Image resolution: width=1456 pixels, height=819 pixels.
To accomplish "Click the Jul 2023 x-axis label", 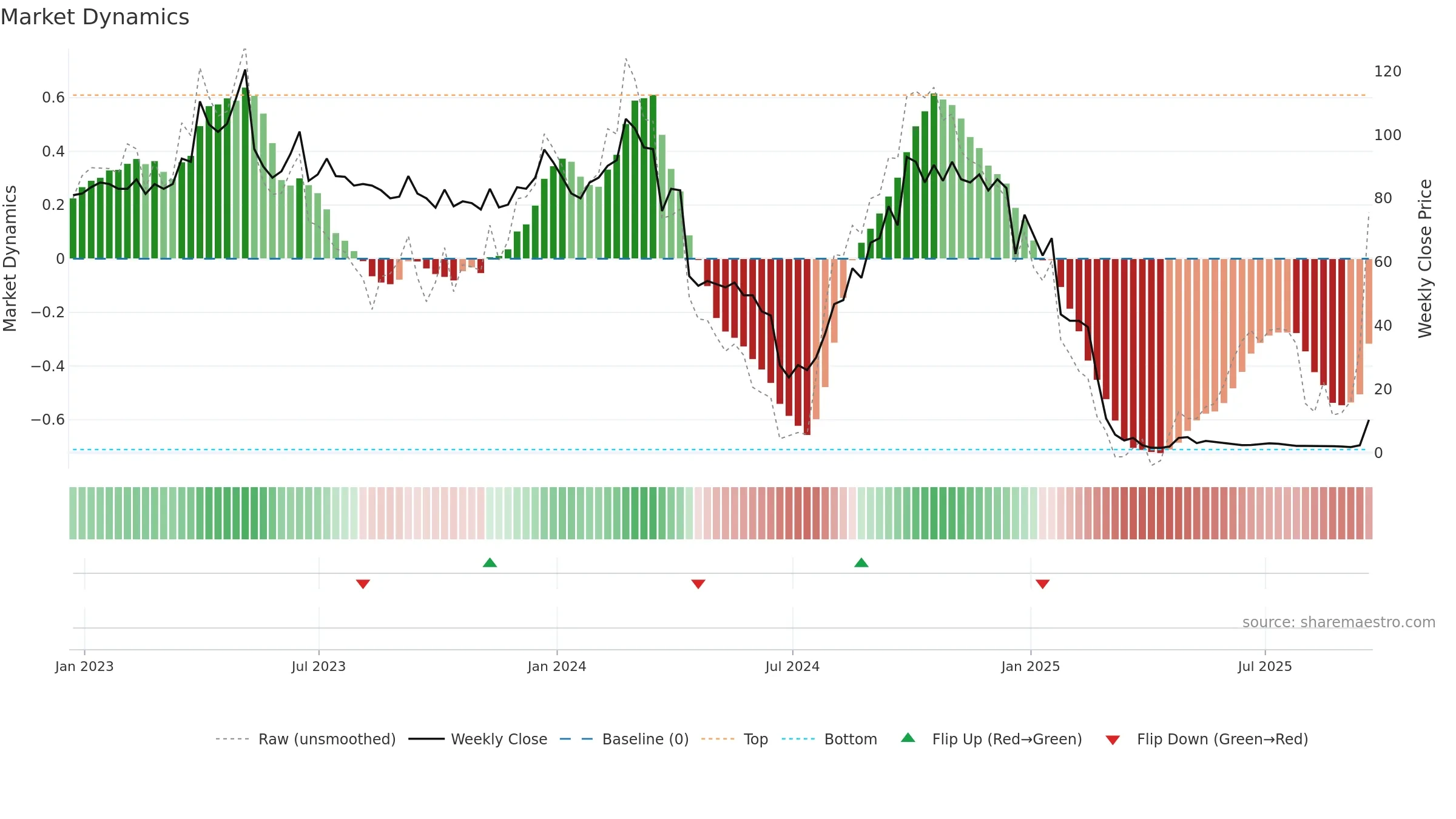I will coord(318,666).
